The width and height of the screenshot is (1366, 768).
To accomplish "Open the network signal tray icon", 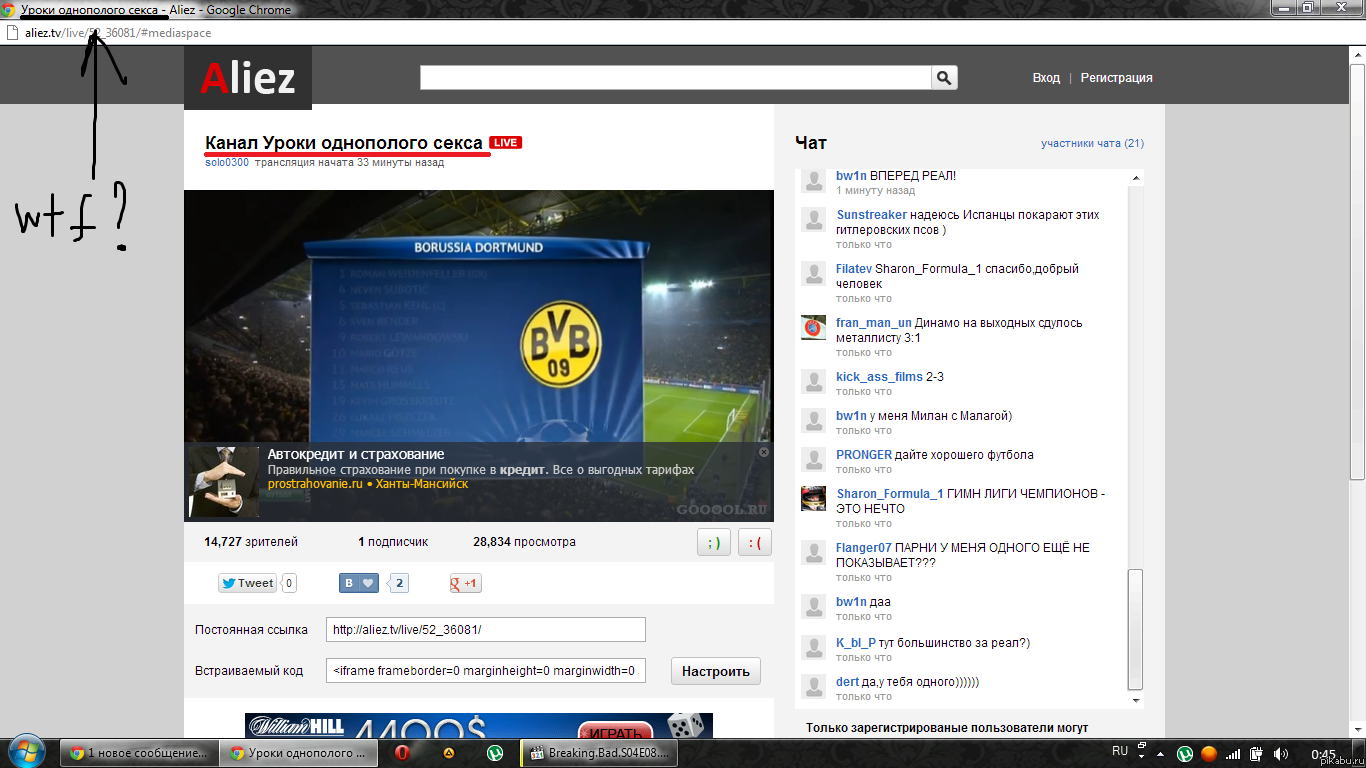I will point(1233,753).
